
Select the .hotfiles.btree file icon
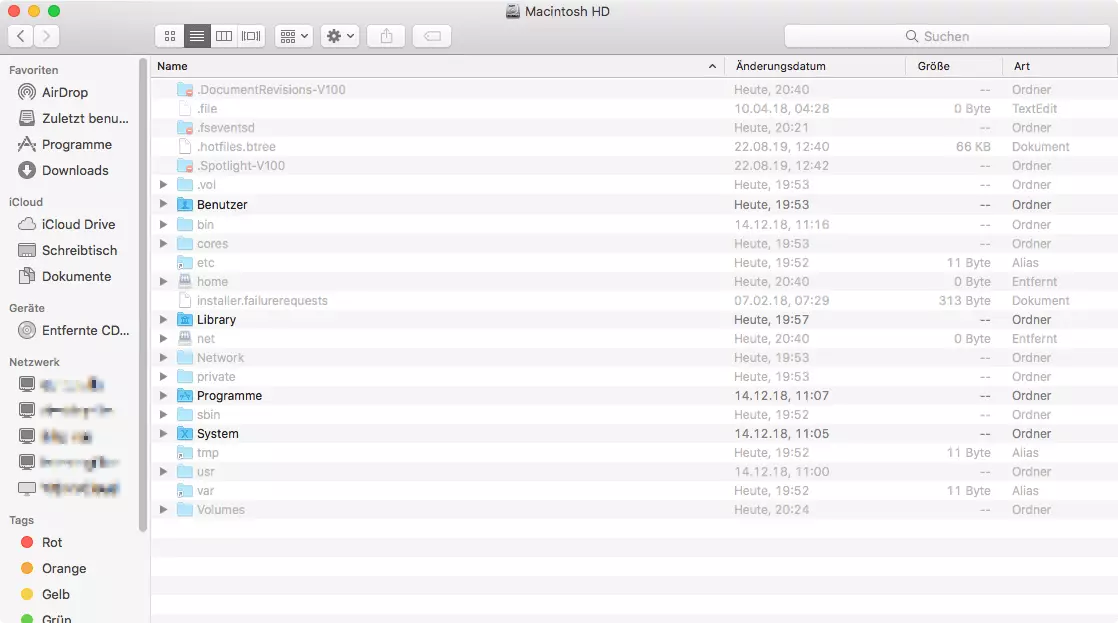(185, 146)
